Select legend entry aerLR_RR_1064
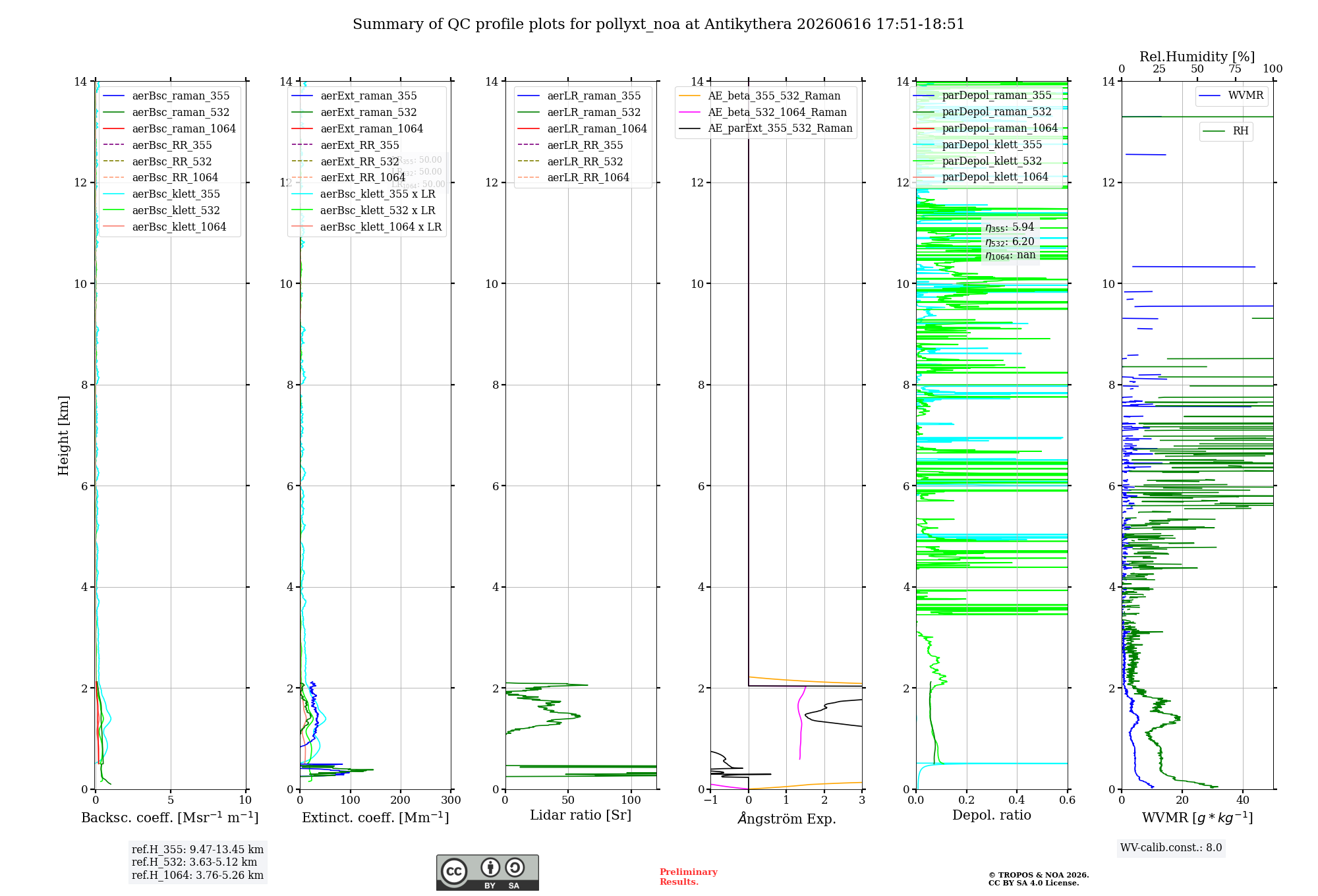Image resolution: width=1318 pixels, height=896 pixels. 574,178
